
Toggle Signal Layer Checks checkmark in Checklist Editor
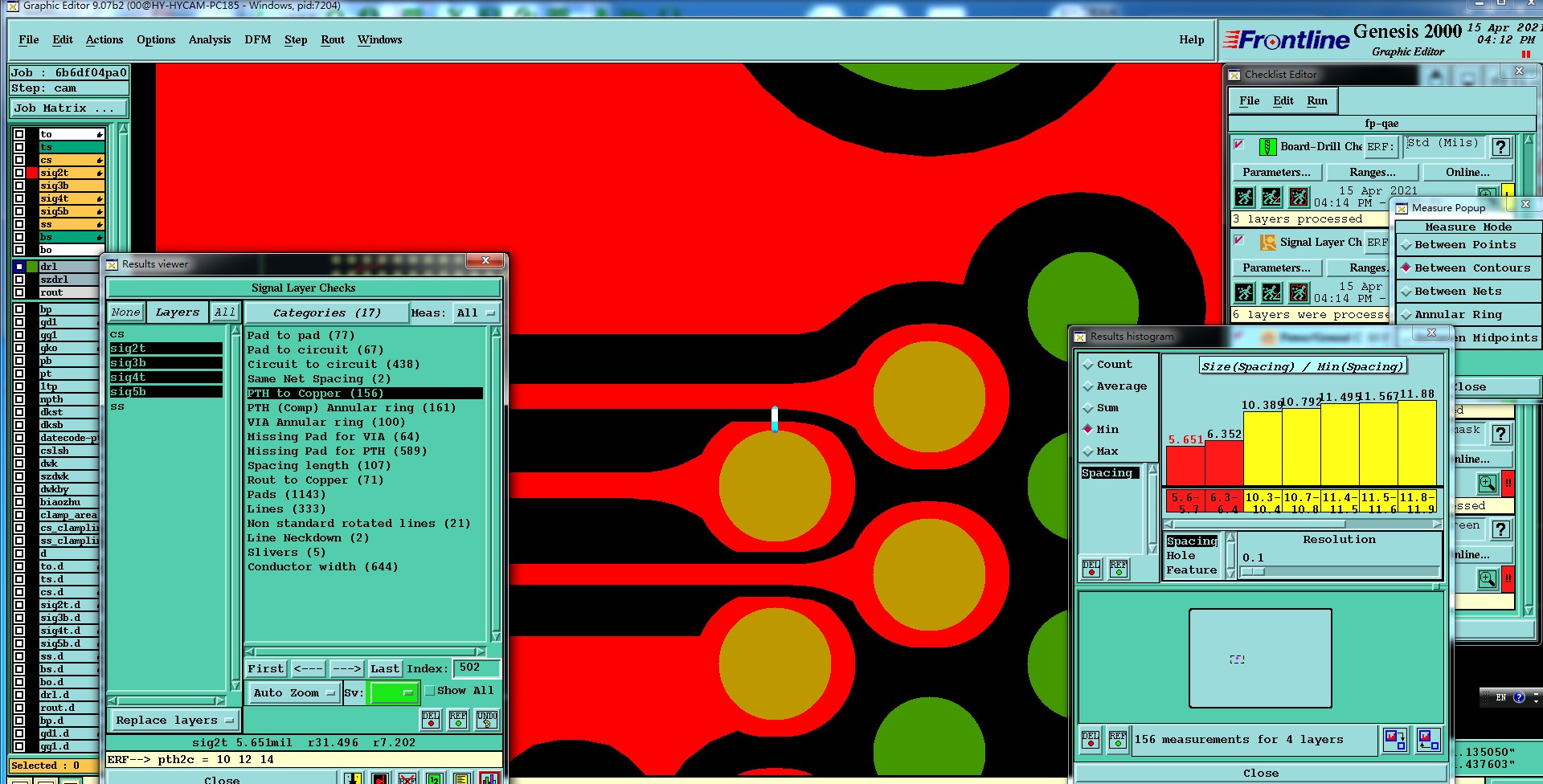click(1238, 240)
